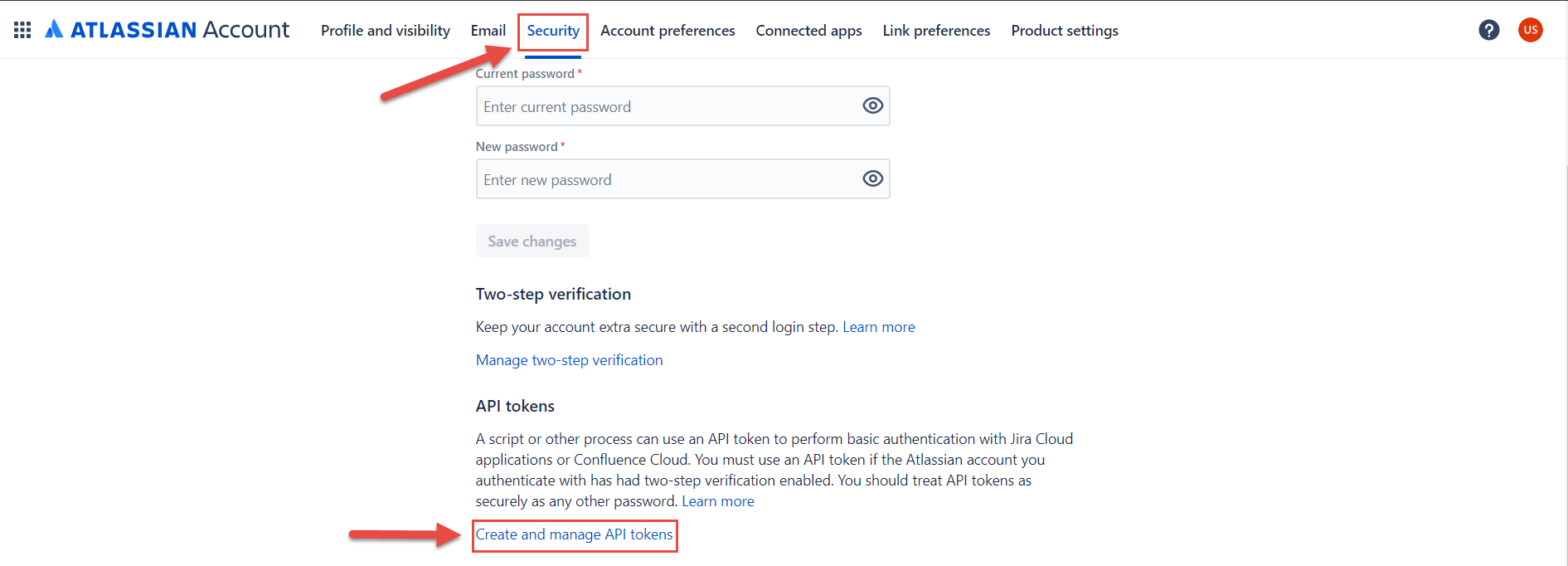Reveal the current password with the eye icon
The height and width of the screenshot is (566, 1568).
[x=872, y=105]
